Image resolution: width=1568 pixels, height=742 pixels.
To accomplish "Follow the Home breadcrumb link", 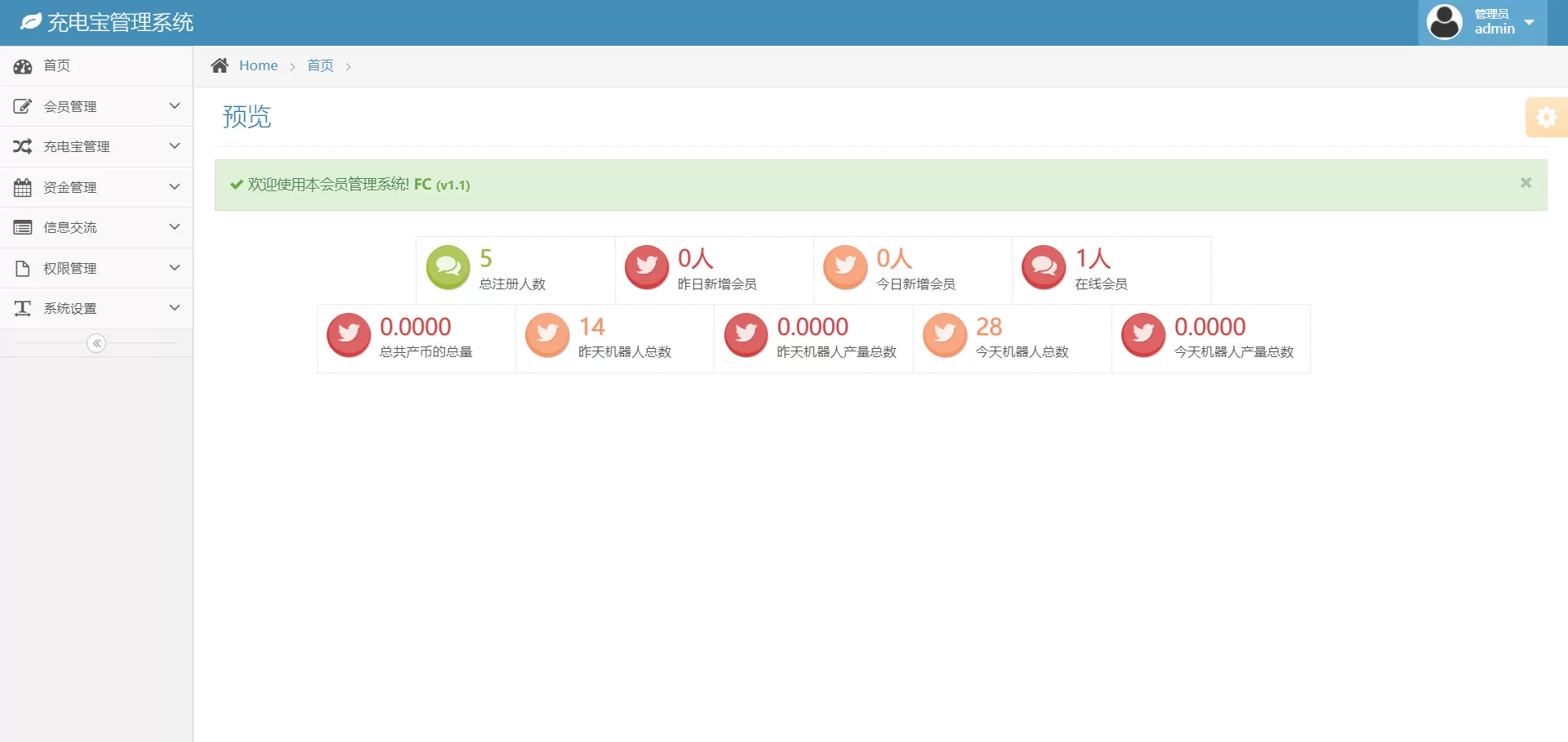I will click(258, 65).
